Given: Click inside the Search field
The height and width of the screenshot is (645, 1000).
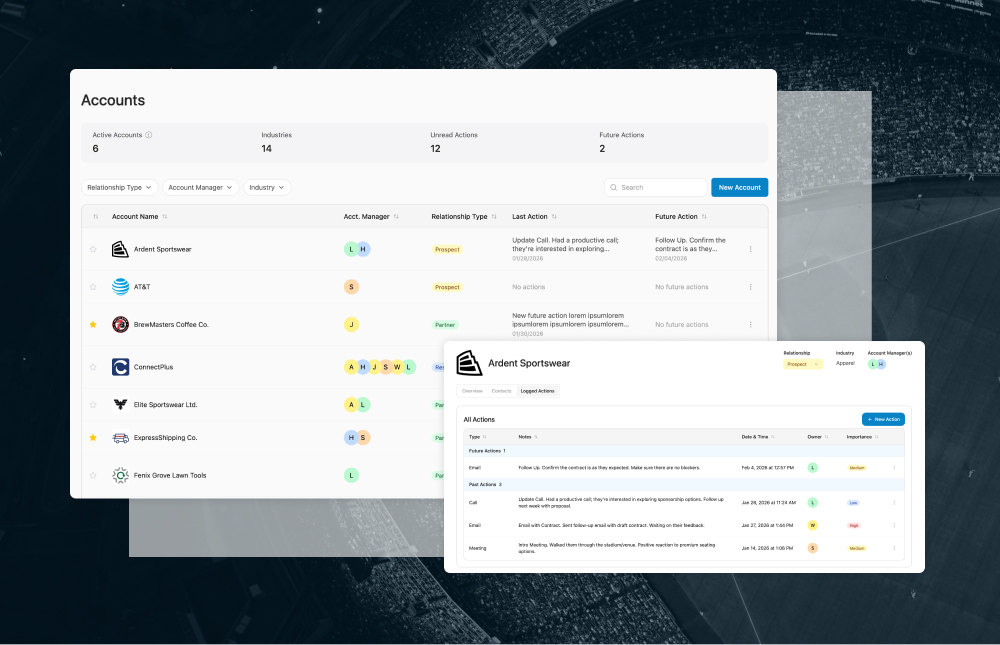Looking at the screenshot, I should 656,187.
